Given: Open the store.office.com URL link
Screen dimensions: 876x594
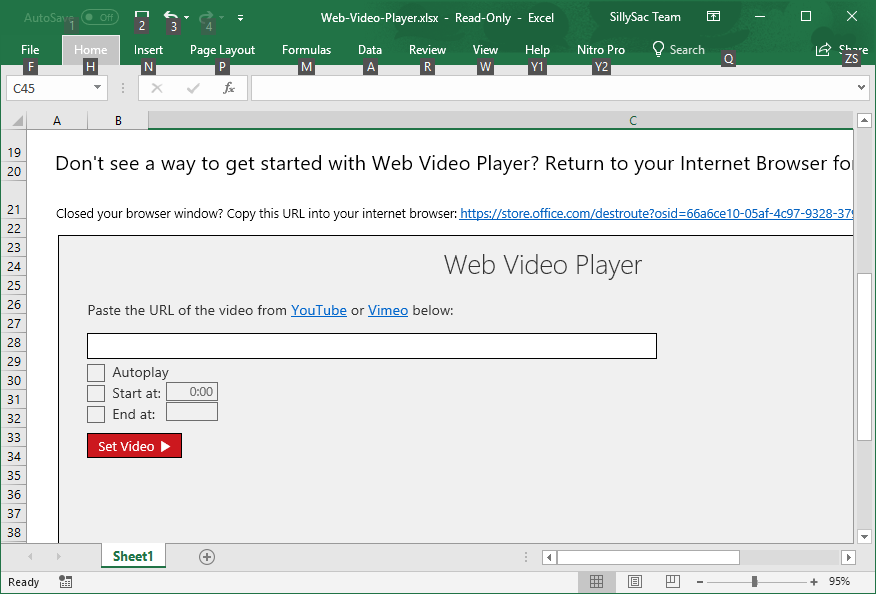Looking at the screenshot, I should (x=656, y=213).
